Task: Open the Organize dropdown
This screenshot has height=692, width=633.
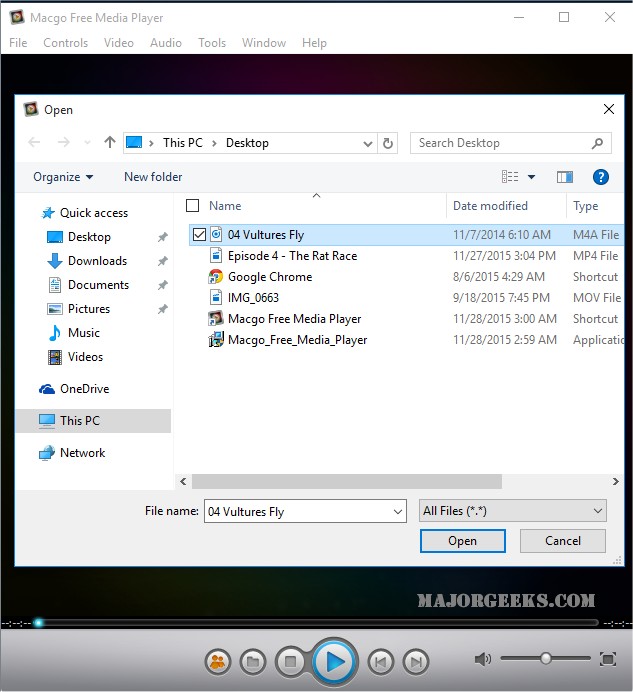Action: tap(63, 177)
